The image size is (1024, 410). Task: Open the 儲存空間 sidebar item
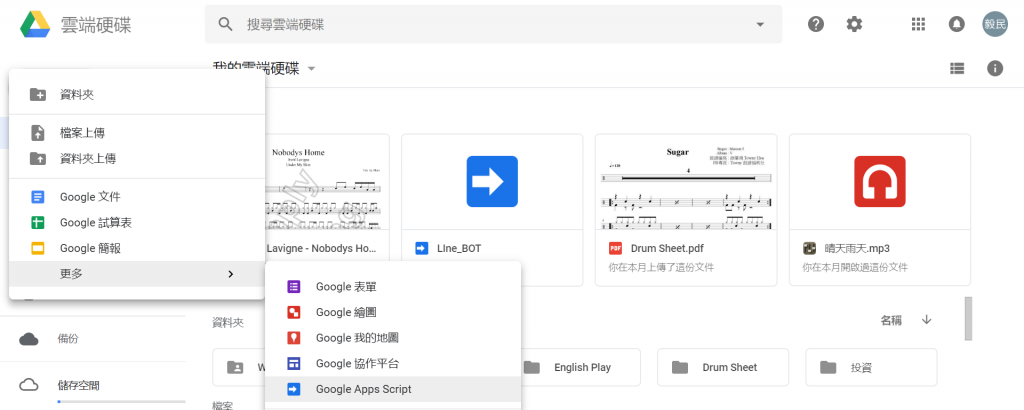point(93,385)
